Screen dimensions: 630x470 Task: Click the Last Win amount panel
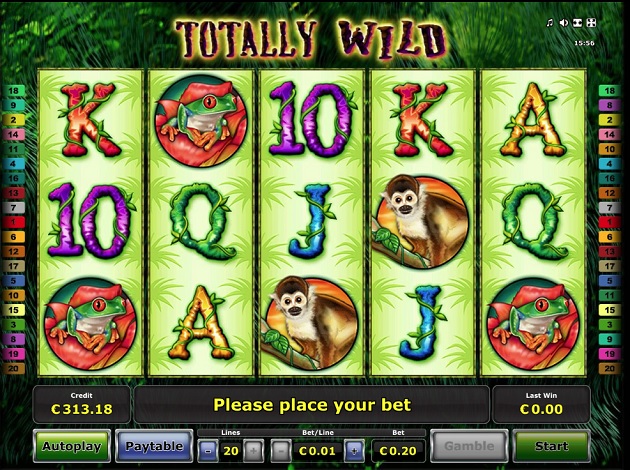point(541,405)
